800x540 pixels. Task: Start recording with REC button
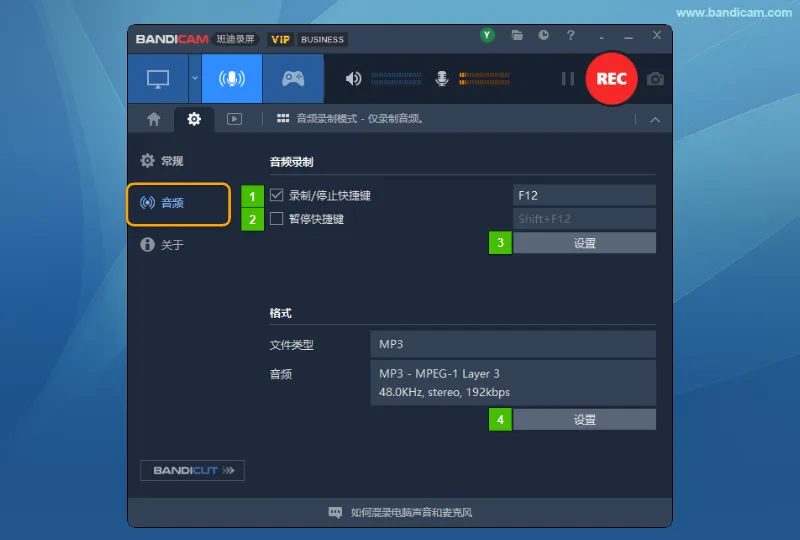click(611, 79)
